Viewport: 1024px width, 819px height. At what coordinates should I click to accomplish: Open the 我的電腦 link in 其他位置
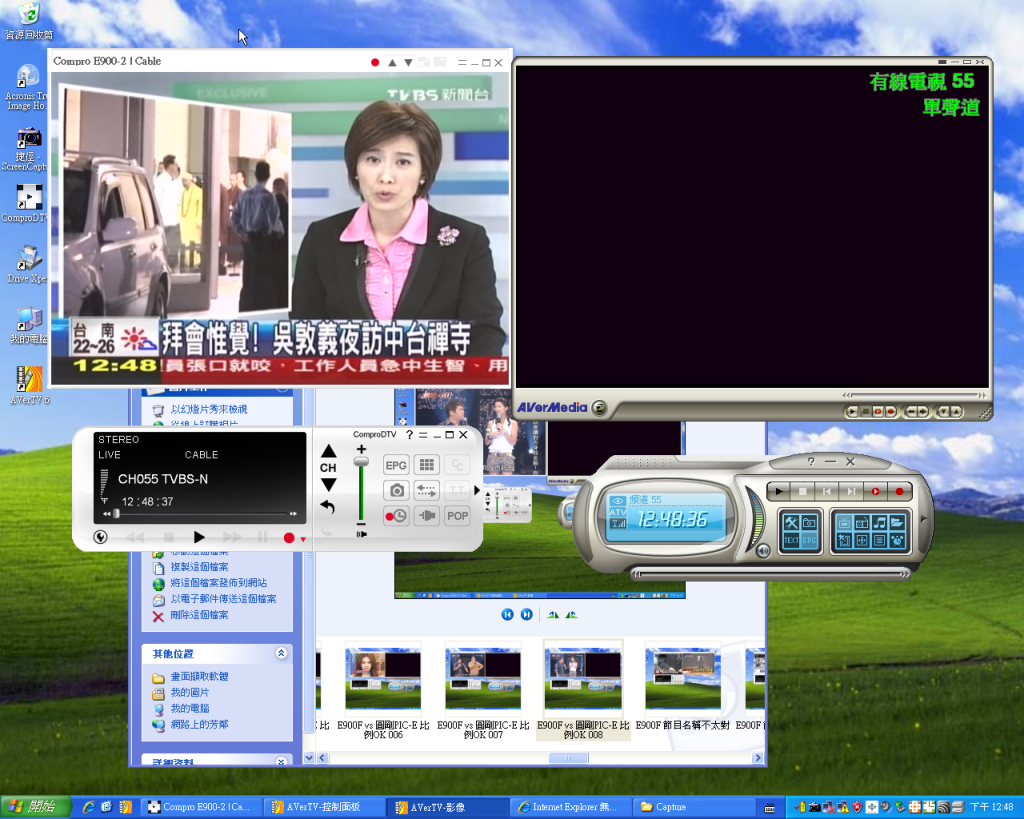coord(190,708)
